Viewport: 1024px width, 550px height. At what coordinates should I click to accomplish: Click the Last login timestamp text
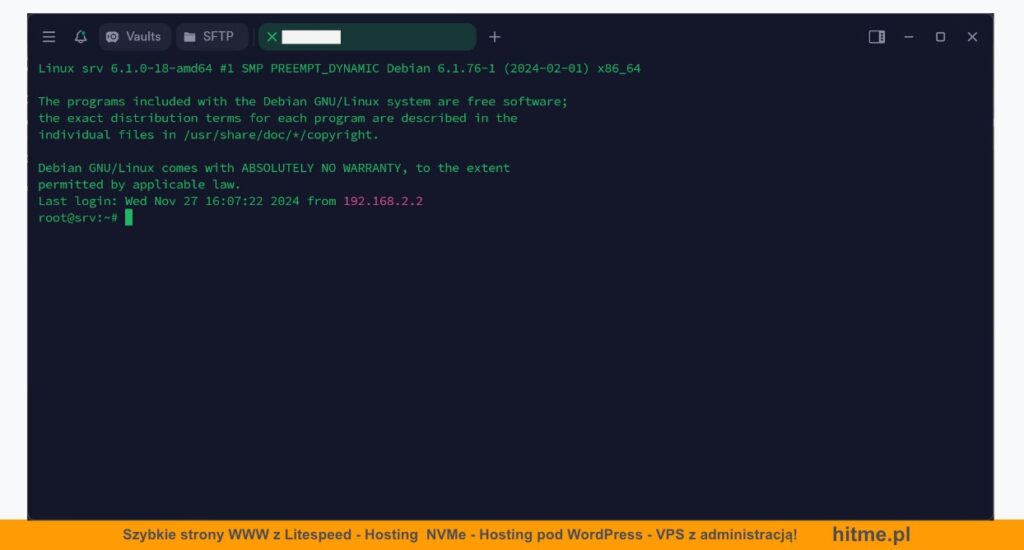[x=212, y=201]
